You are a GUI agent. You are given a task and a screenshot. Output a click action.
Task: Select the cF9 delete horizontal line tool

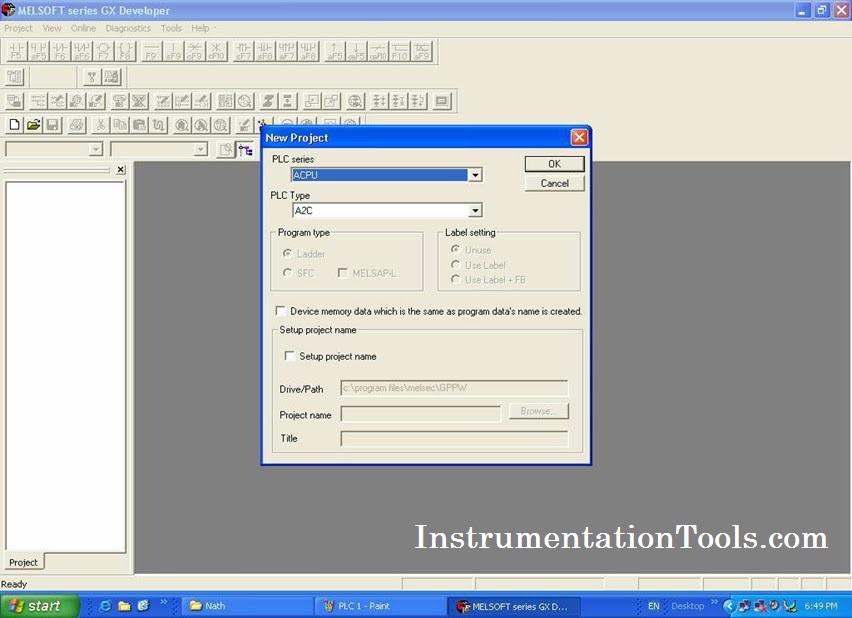(x=195, y=51)
